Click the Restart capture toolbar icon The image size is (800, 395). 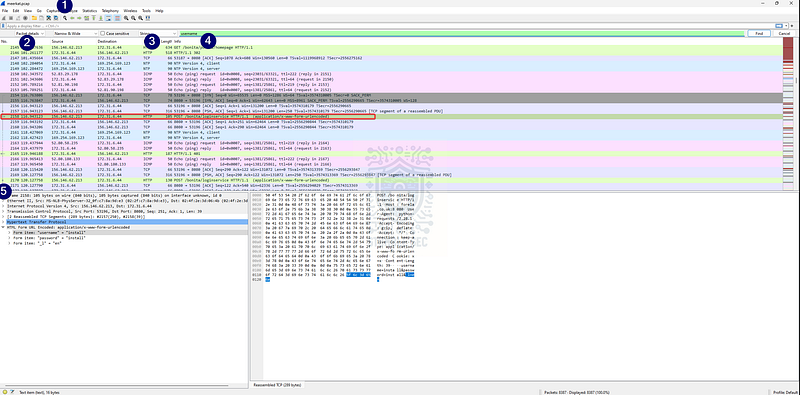point(18,18)
